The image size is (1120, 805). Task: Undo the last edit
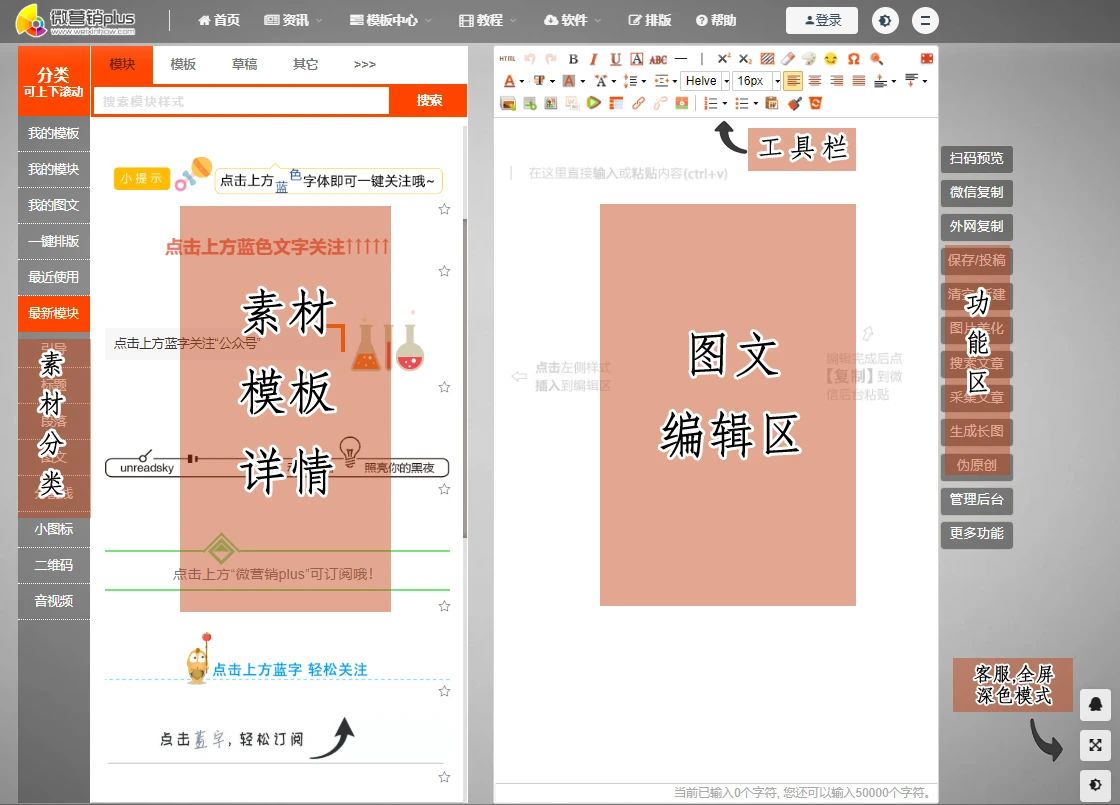[529, 59]
